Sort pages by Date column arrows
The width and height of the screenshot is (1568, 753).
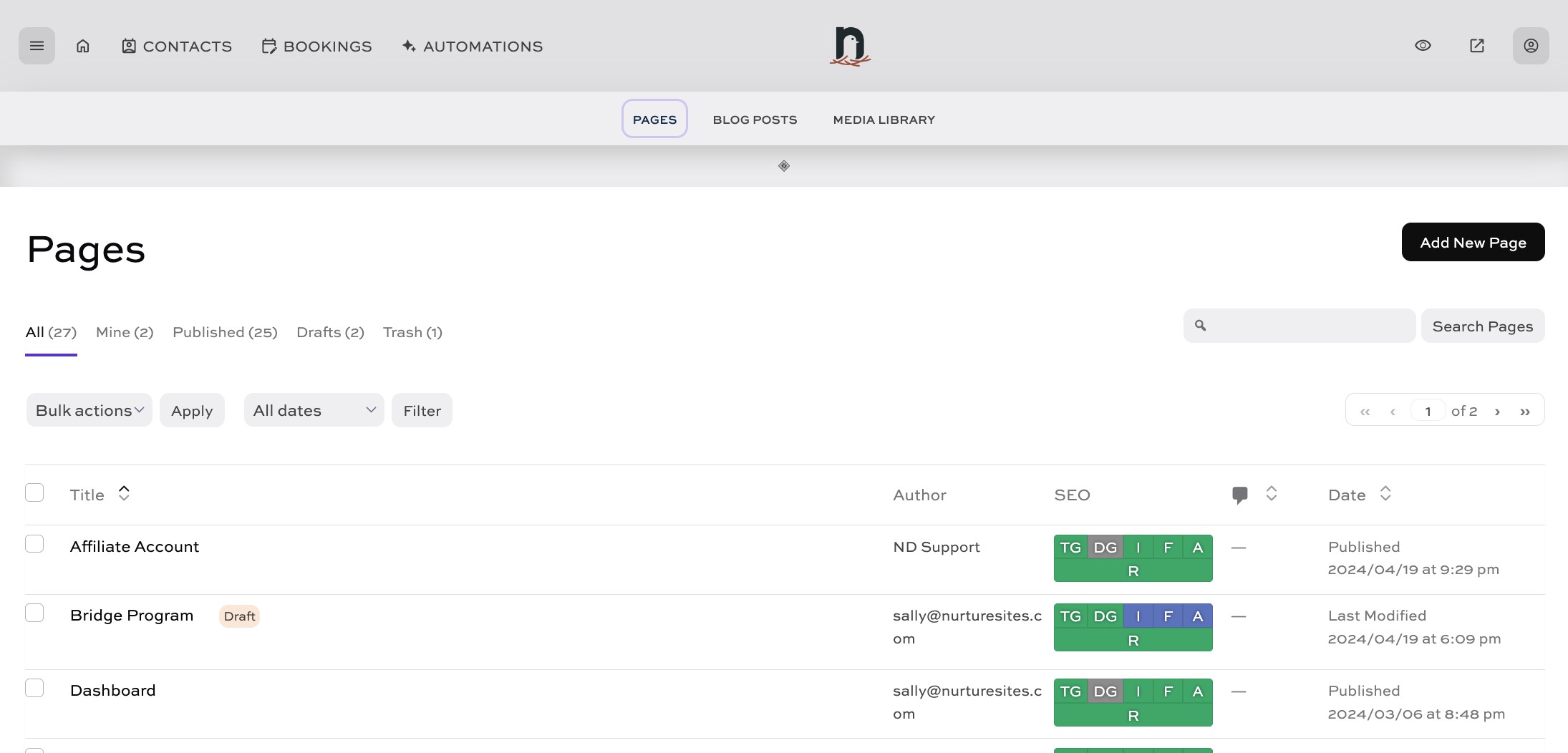tap(1385, 494)
